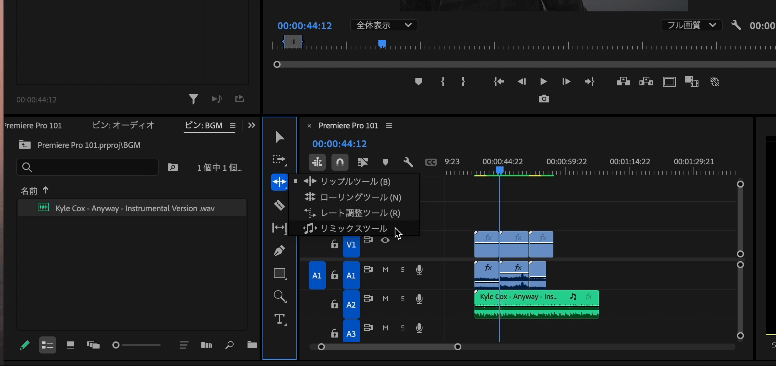The image size is (776, 366).
Task: Mute the A1 audio track
Action: (386, 270)
